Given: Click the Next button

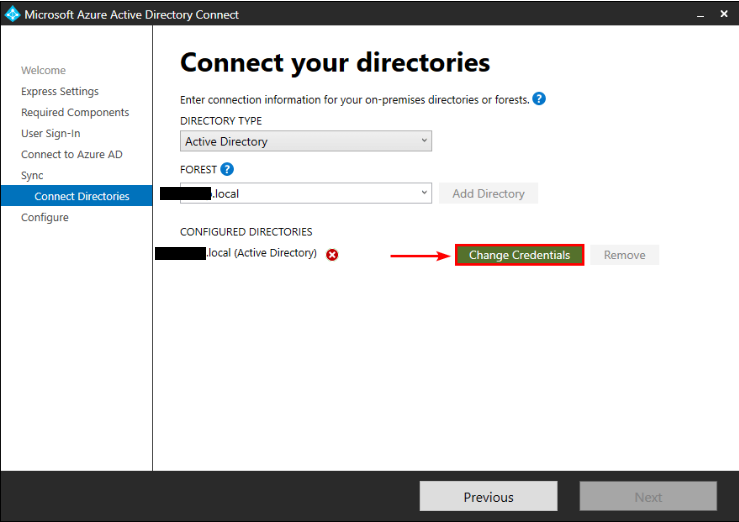Looking at the screenshot, I should point(648,496).
